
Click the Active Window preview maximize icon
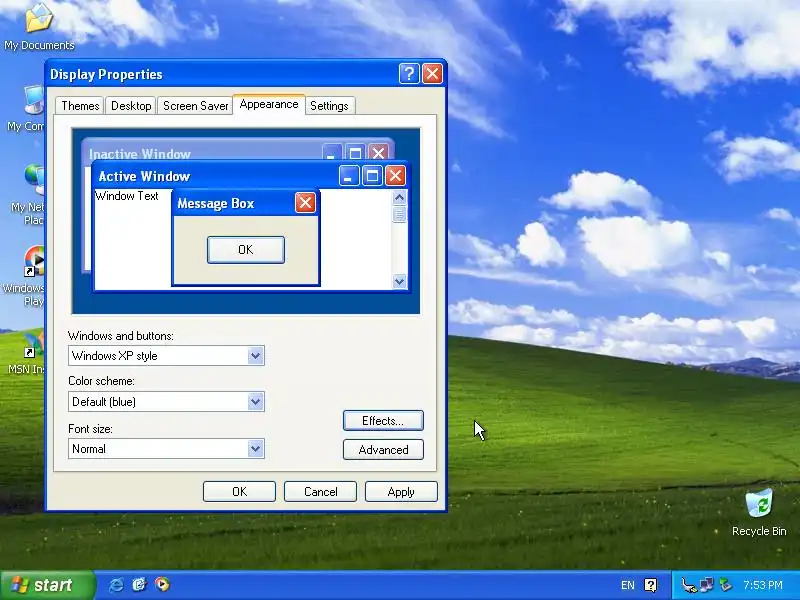point(372,176)
